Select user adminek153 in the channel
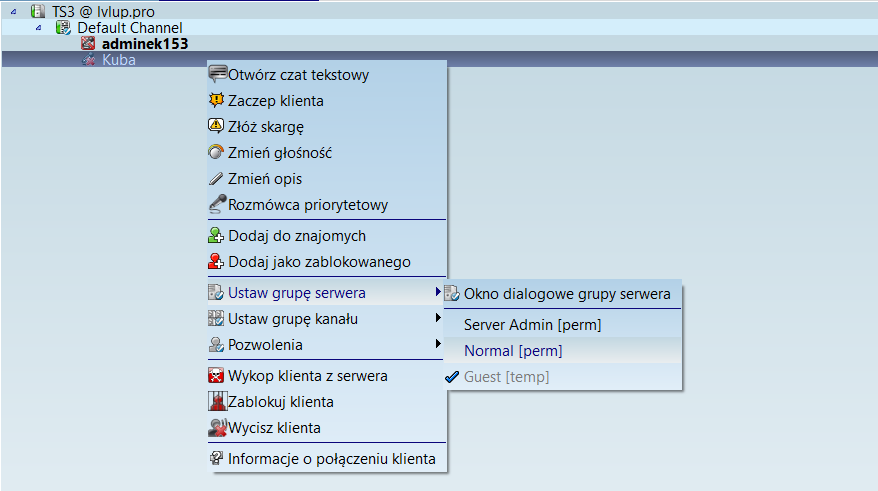The image size is (878, 491). pos(144,44)
